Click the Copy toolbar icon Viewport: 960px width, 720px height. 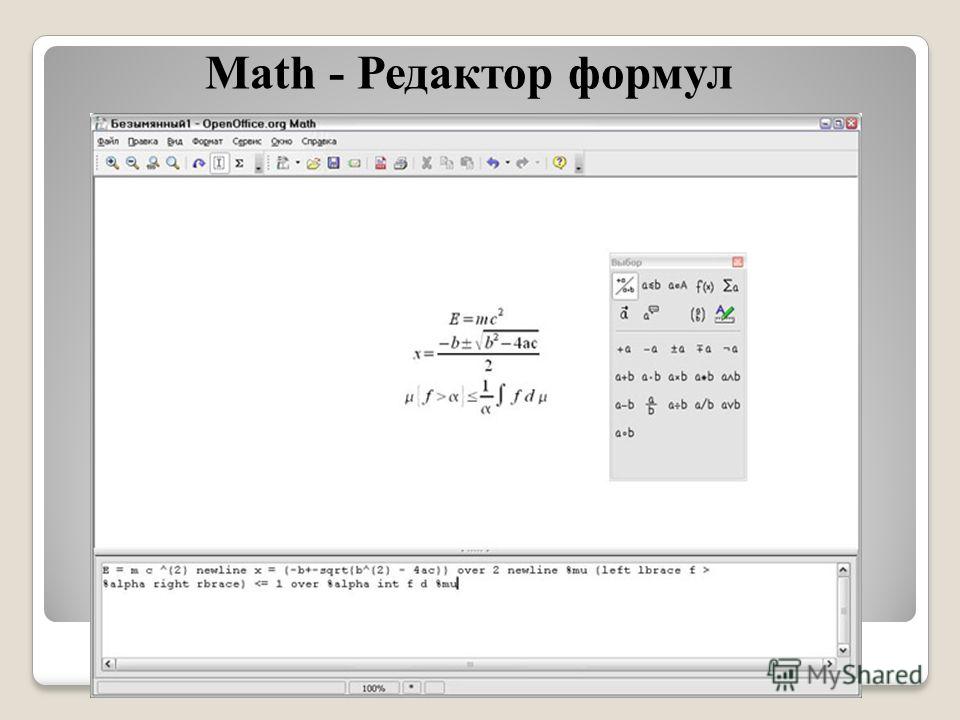[447, 163]
